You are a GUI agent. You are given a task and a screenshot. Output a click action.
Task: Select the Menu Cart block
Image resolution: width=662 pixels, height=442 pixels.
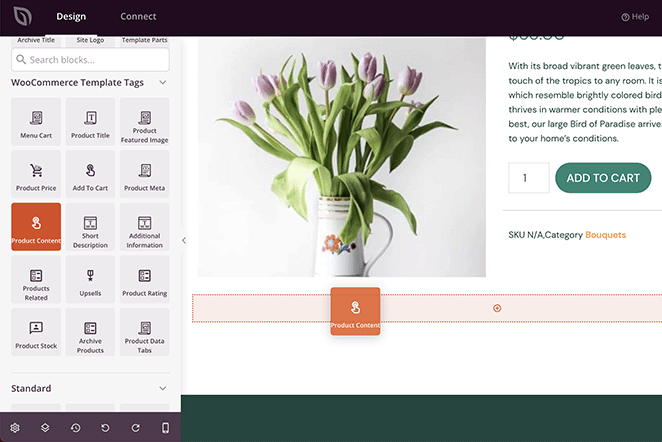36,122
